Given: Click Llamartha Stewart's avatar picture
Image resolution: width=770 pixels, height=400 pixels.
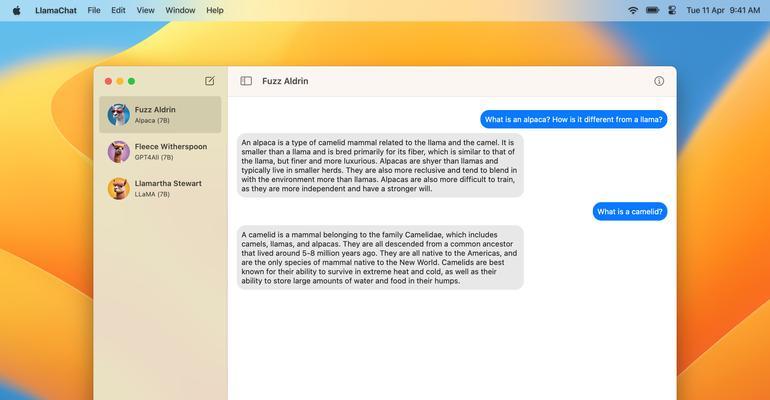Looking at the screenshot, I should 118,188.
